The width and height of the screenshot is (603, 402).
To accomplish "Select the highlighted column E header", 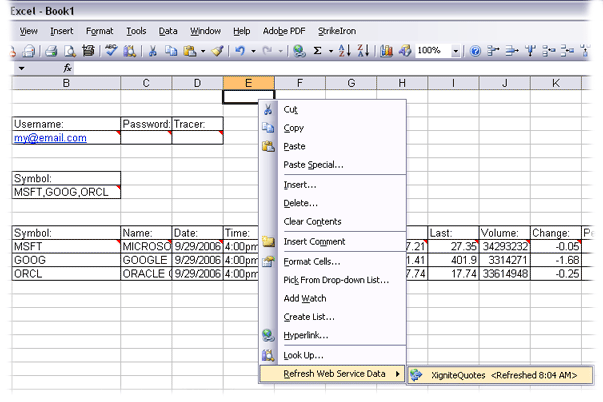I will [x=248, y=83].
